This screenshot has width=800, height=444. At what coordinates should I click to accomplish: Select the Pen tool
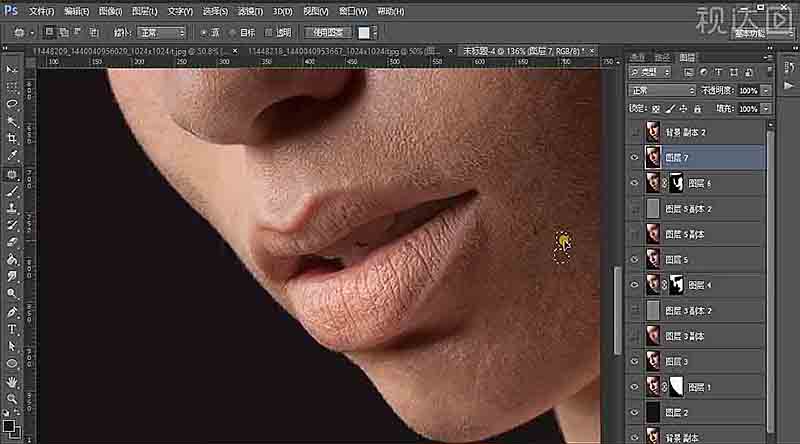pyautogui.click(x=12, y=312)
